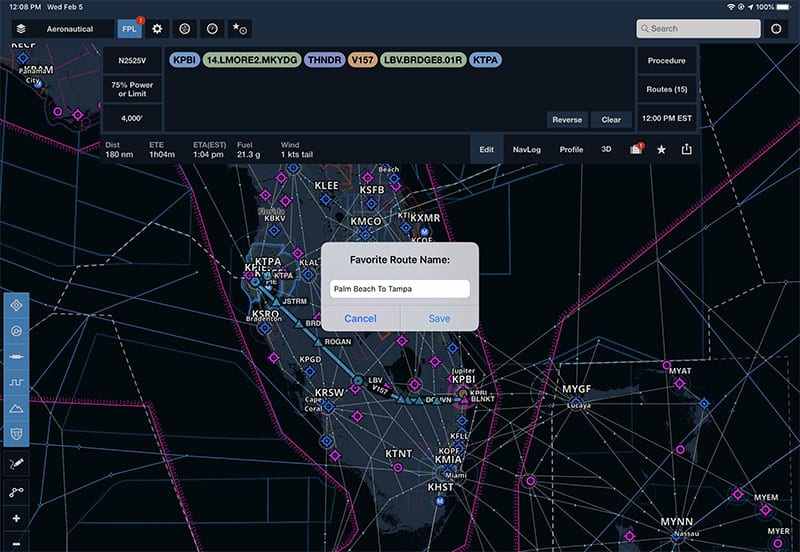This screenshot has height=552, width=800.
Task: Select the KTPA destination chip
Action: coord(485,60)
